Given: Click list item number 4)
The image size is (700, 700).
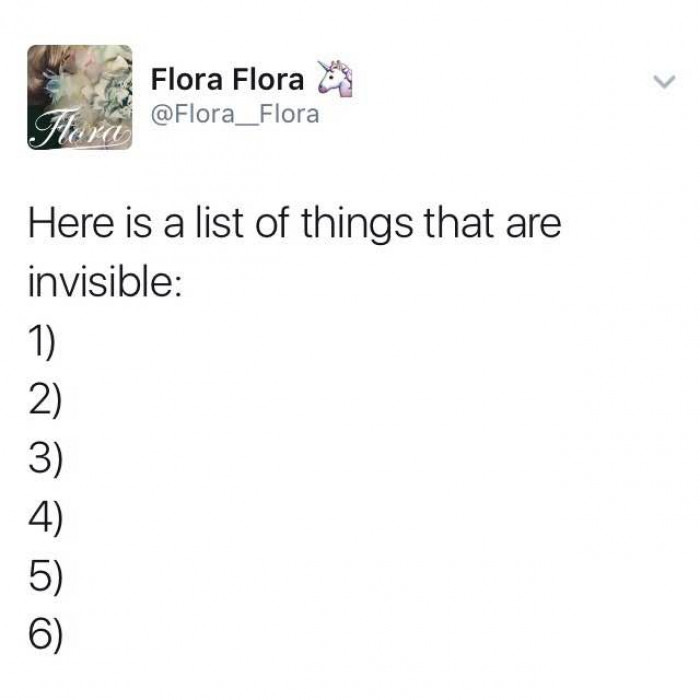Looking at the screenshot, I should [x=45, y=516].
